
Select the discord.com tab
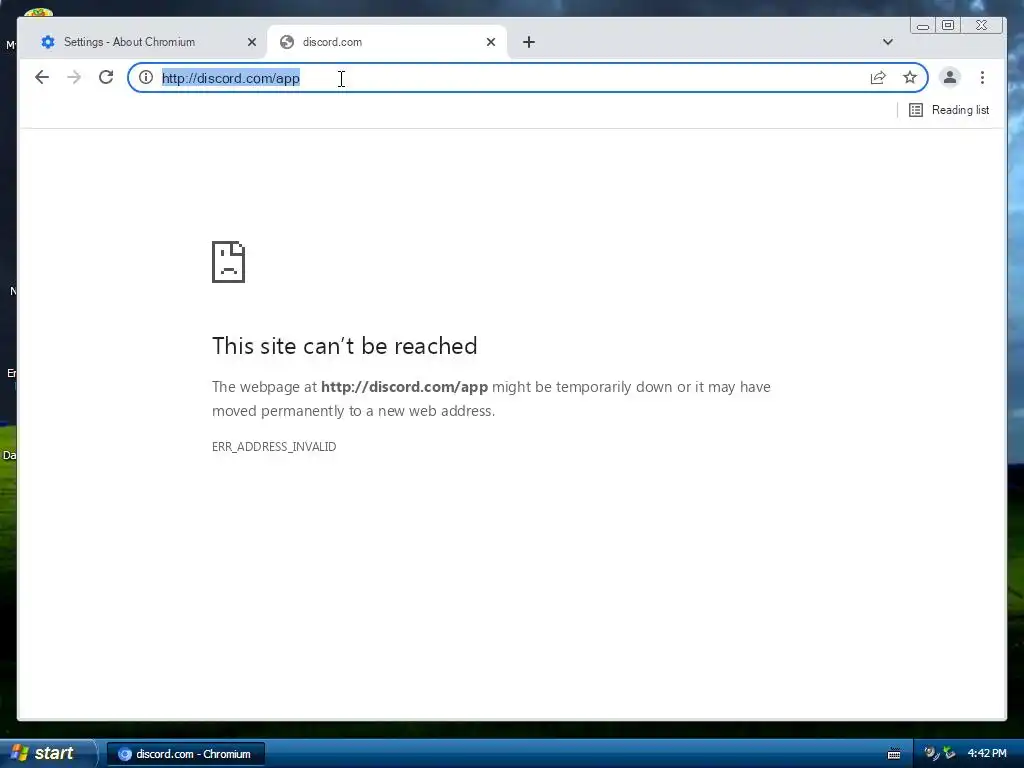[385, 42]
